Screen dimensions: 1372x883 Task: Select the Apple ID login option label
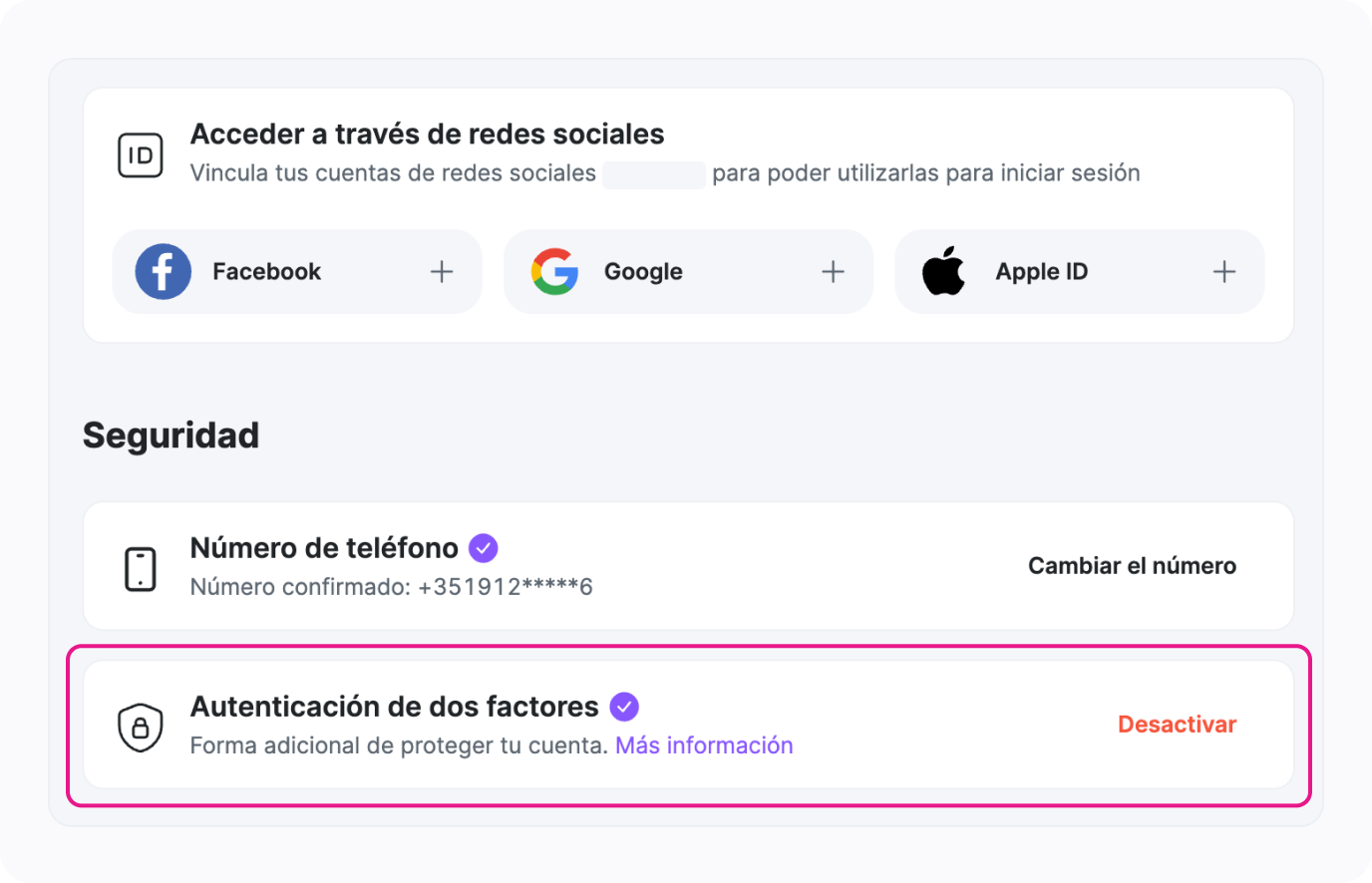click(x=1041, y=271)
